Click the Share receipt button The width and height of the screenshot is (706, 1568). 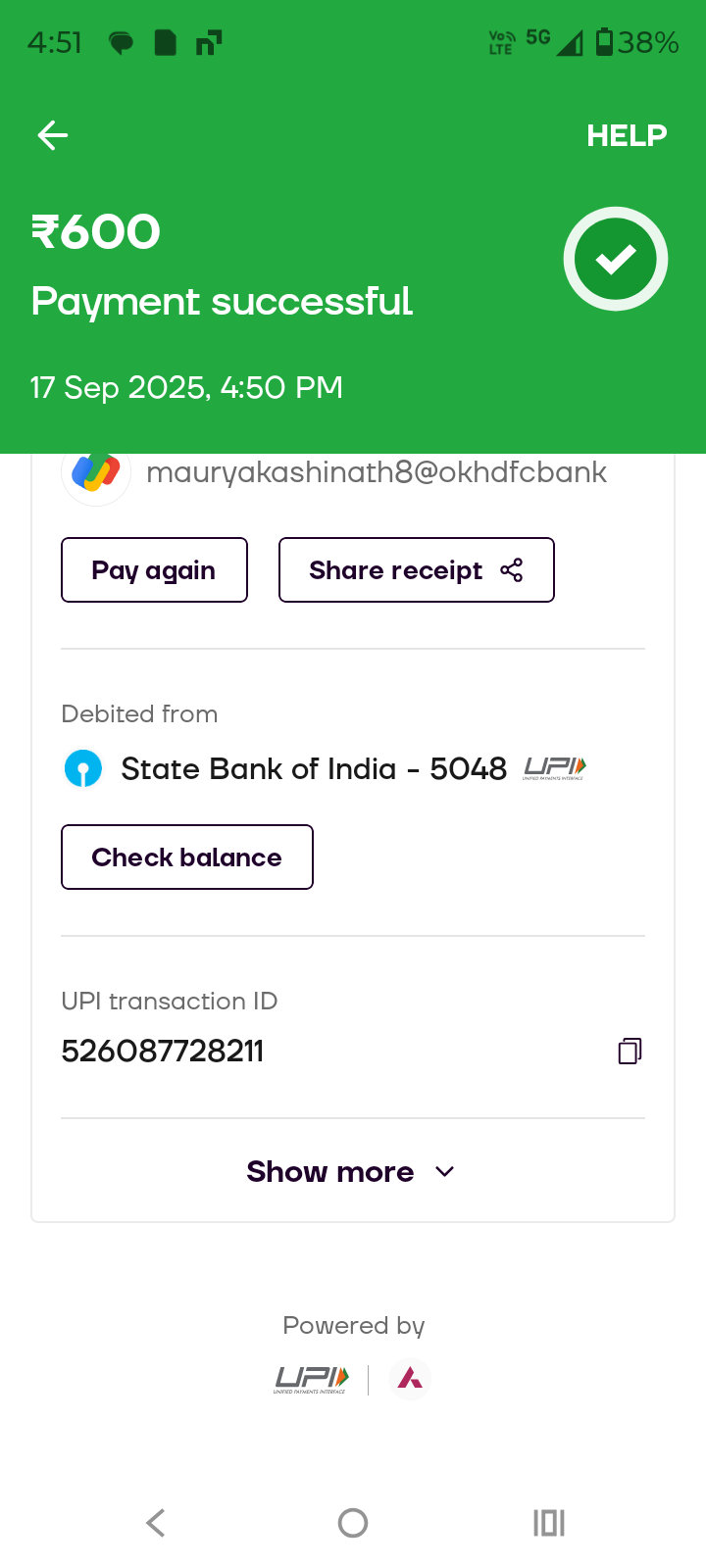tap(416, 570)
